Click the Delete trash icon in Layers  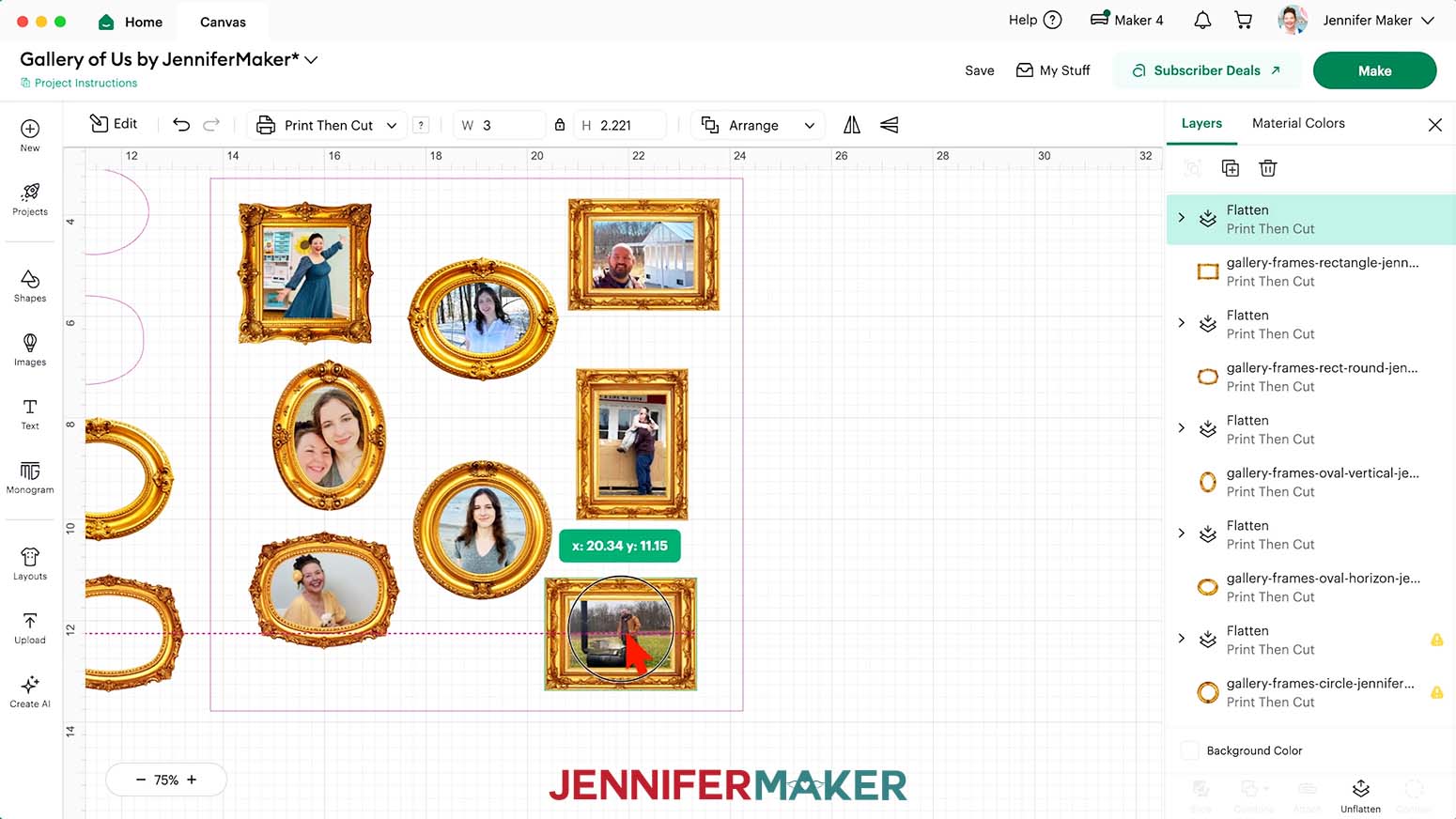(x=1268, y=168)
